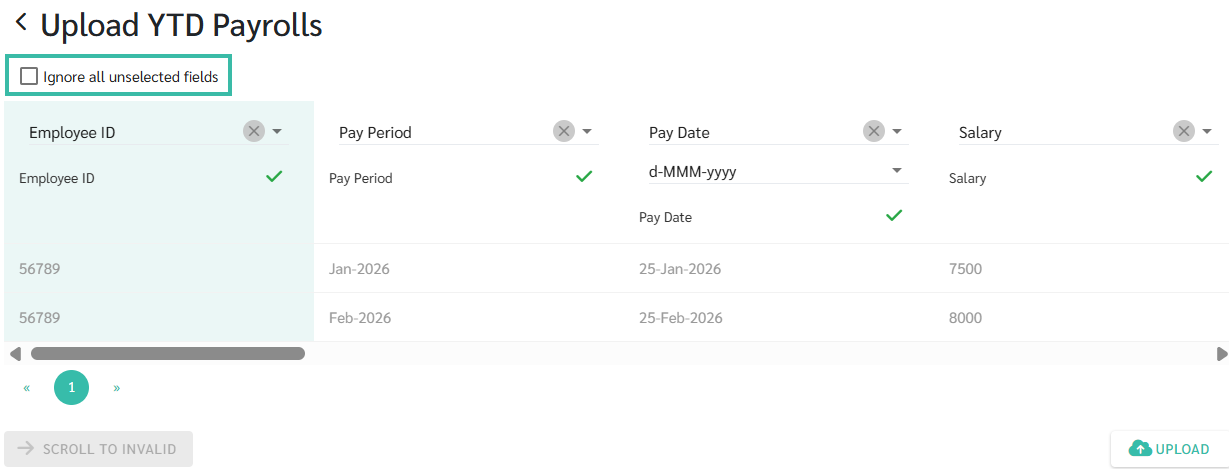Click the scrollbar right arrow
The image size is (1229, 469).
click(x=1221, y=353)
